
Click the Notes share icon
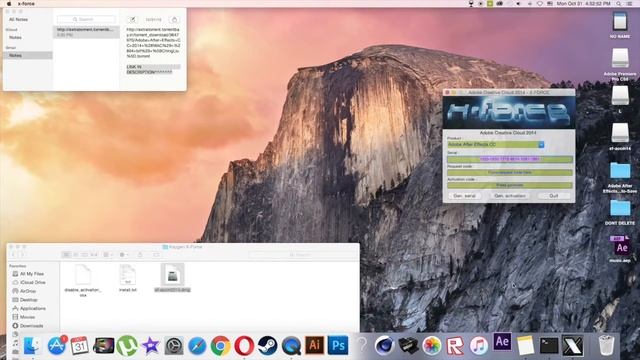point(175,19)
